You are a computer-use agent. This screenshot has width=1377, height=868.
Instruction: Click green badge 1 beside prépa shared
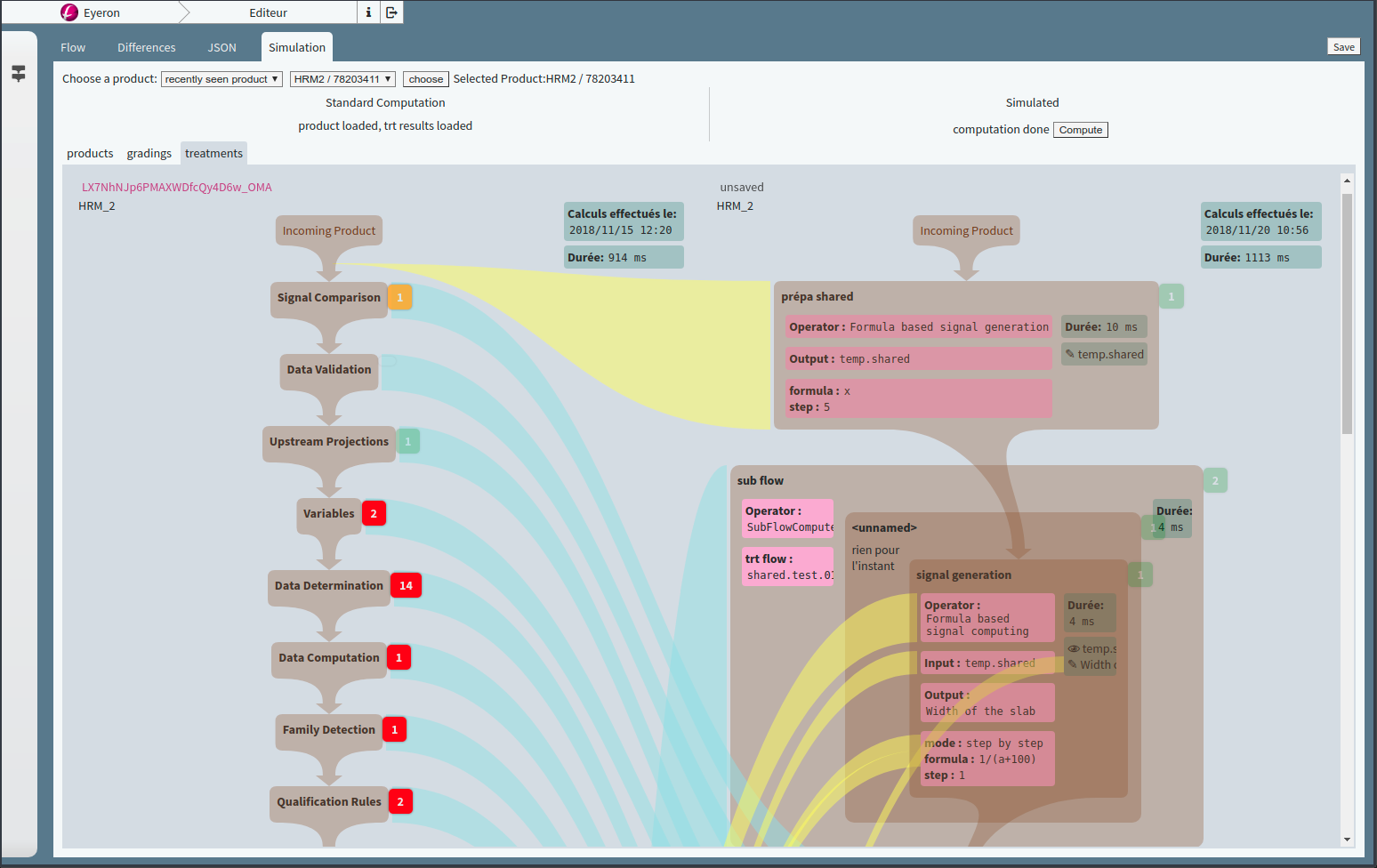(x=1172, y=296)
